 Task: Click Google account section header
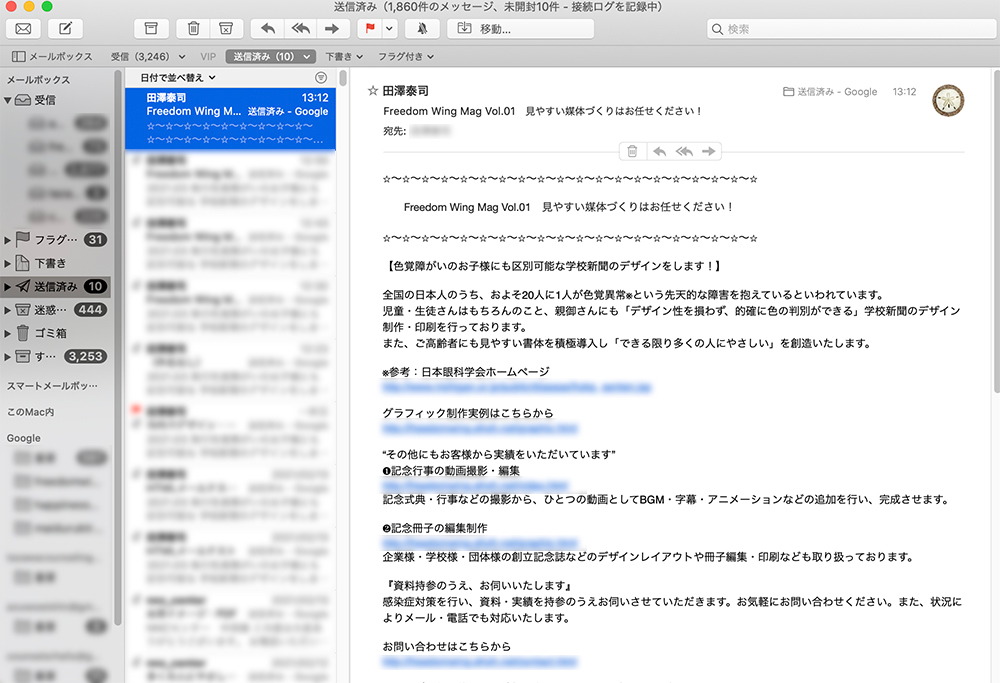point(24,438)
